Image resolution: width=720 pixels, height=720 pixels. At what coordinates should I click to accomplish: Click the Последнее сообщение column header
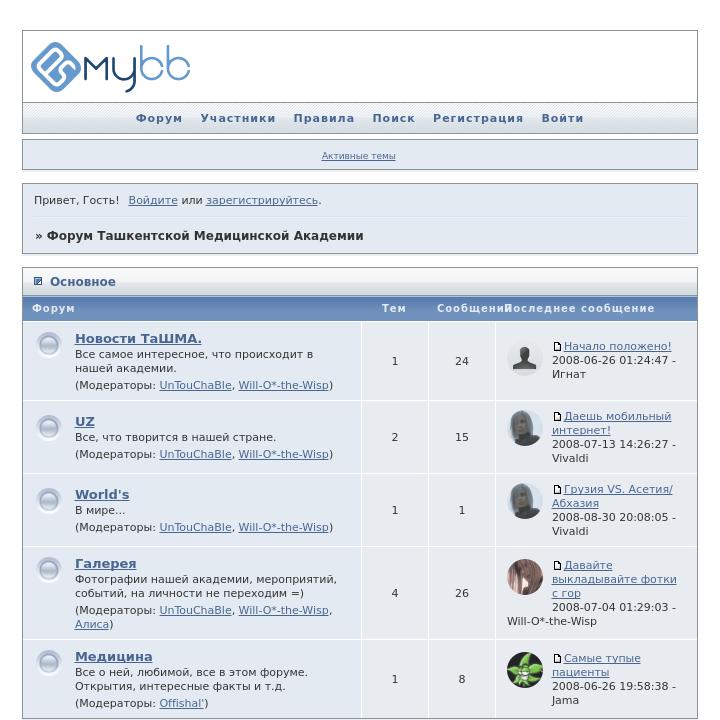(x=580, y=308)
